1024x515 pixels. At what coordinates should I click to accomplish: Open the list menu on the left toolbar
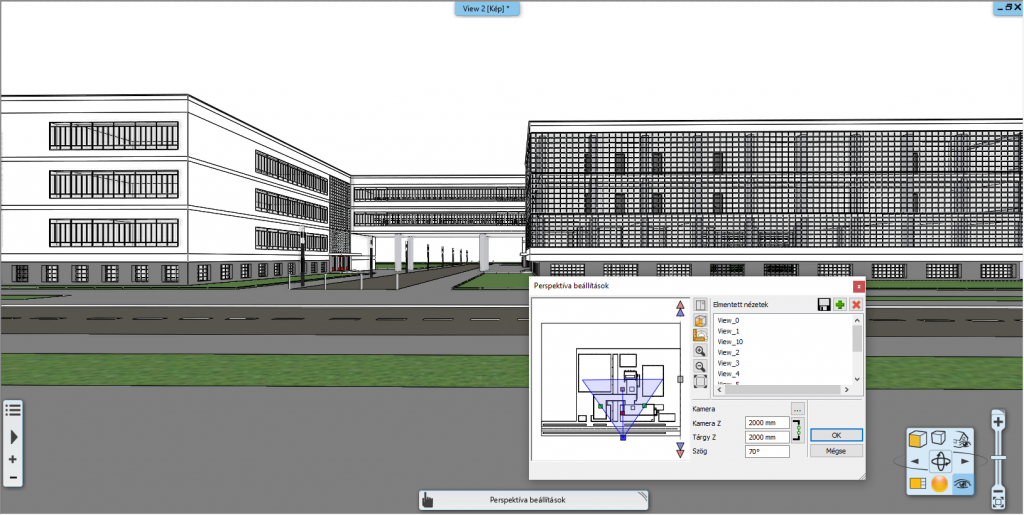(x=13, y=409)
